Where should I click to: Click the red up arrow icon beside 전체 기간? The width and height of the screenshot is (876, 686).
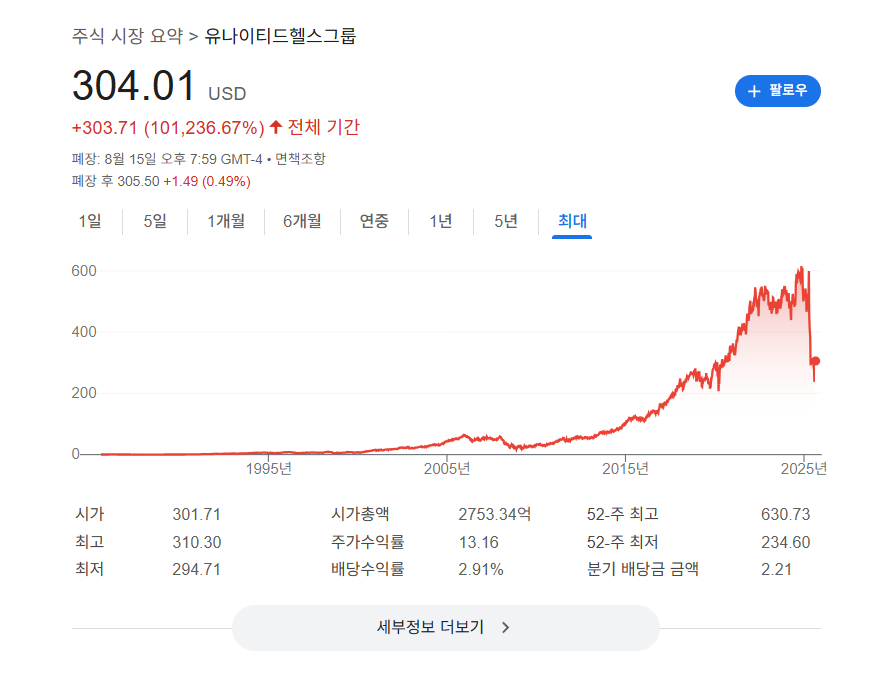coord(275,127)
